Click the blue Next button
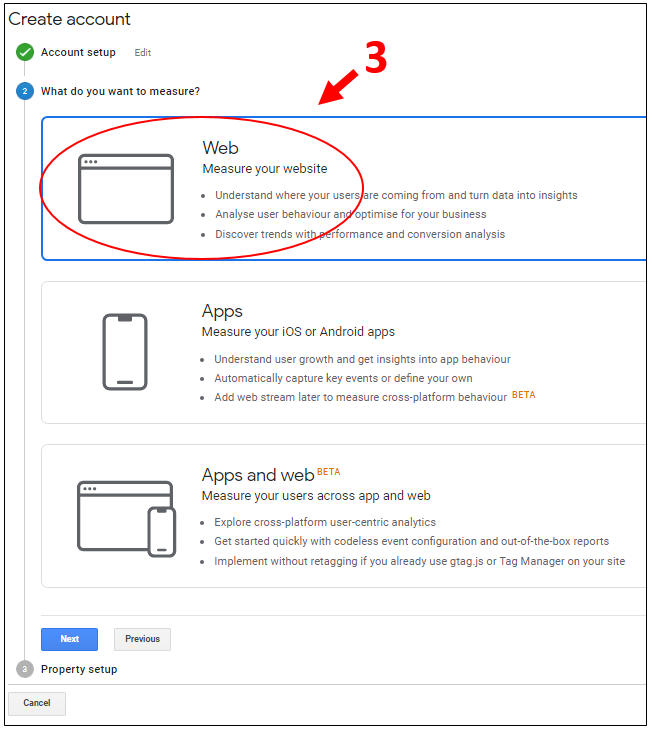 coord(69,639)
